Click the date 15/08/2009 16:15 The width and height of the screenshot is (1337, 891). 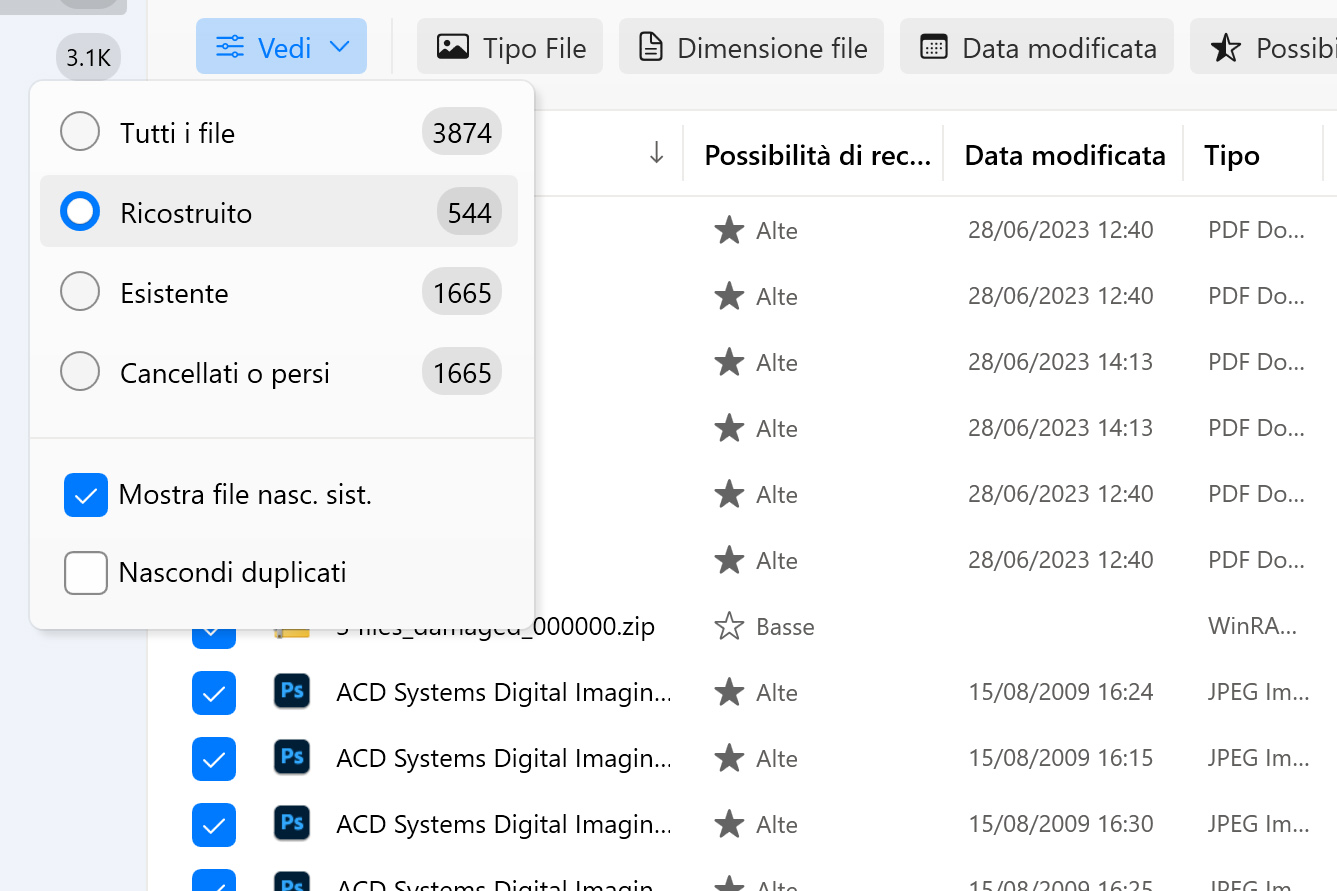1060,758
